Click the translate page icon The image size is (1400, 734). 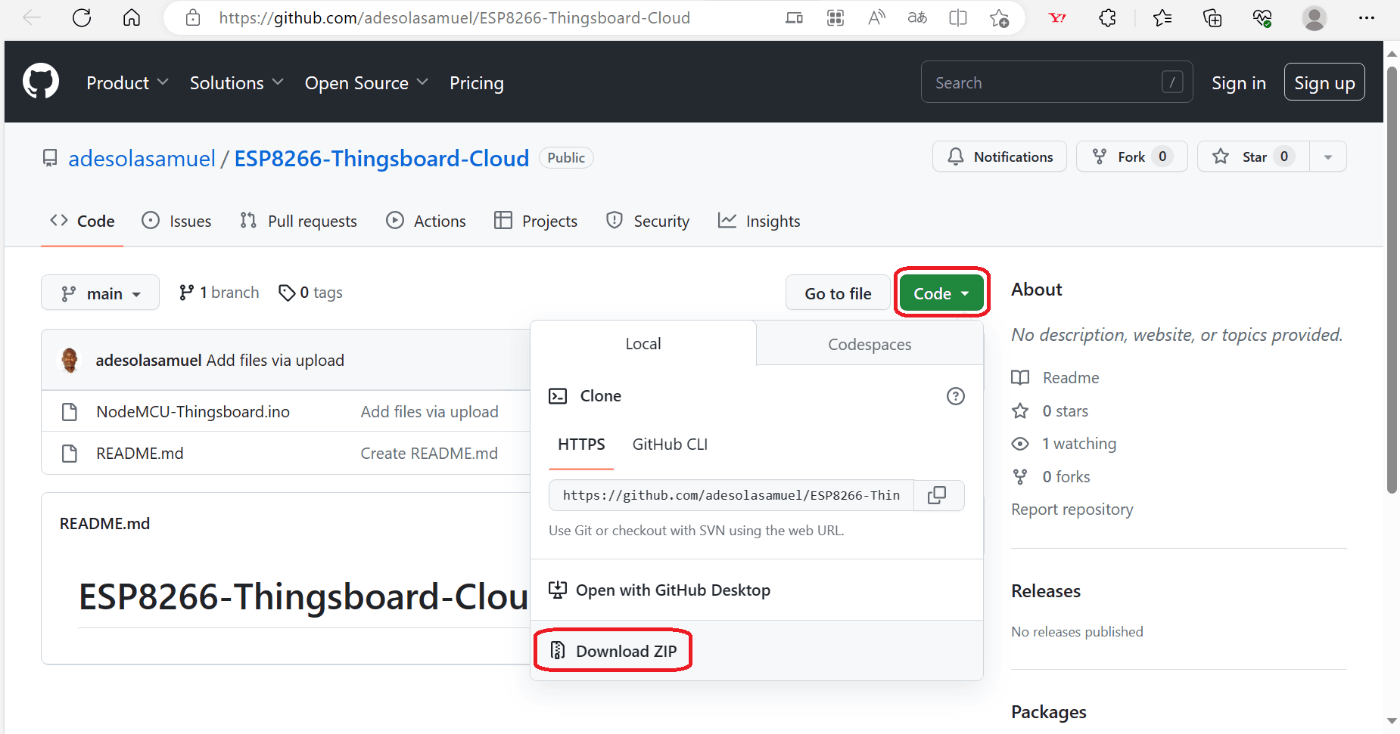tap(917, 18)
